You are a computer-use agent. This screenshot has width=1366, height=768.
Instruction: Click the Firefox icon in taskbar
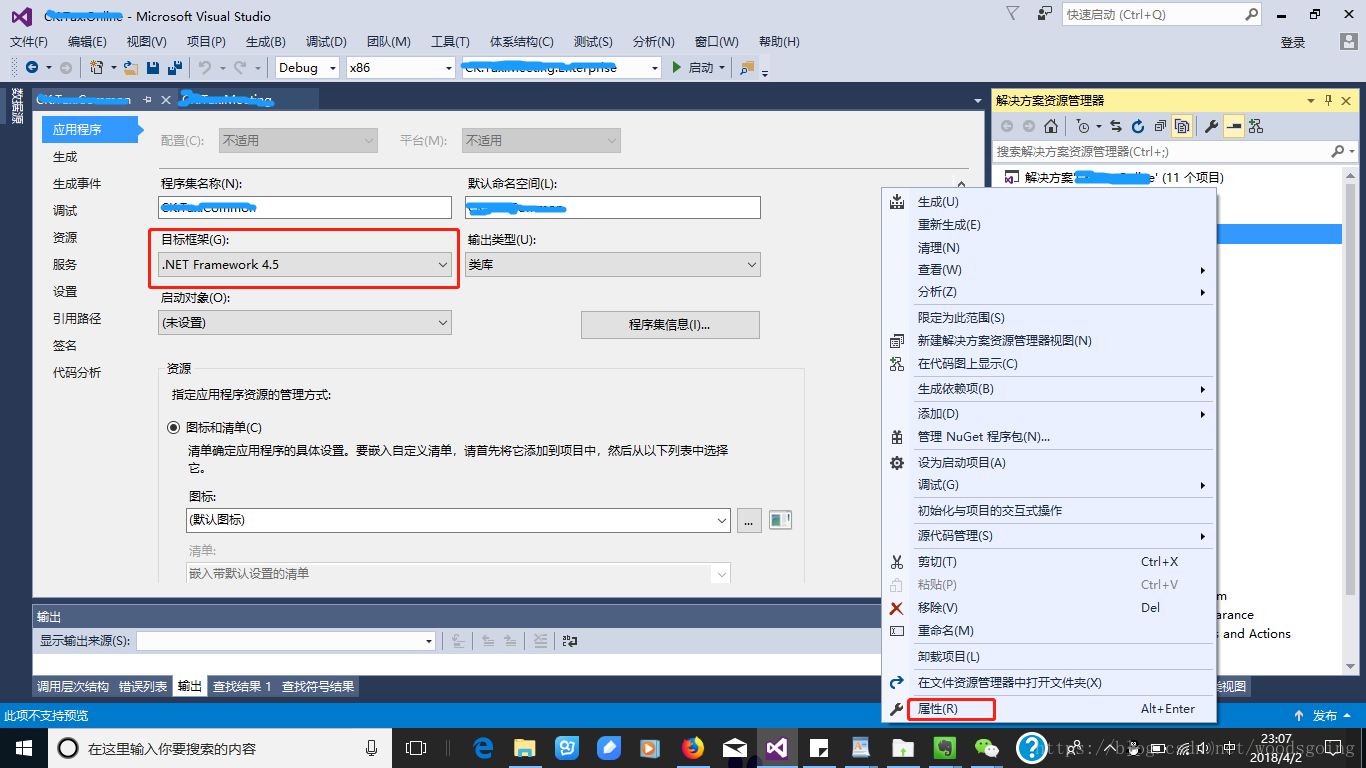pyautogui.click(x=692, y=747)
